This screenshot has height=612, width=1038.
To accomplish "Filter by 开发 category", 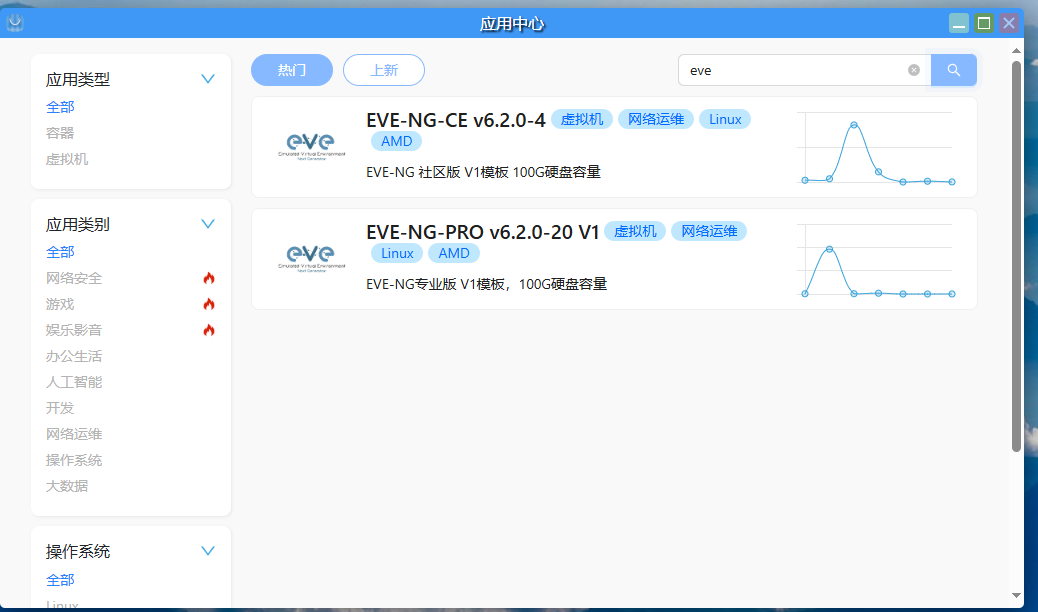I will 60,408.
